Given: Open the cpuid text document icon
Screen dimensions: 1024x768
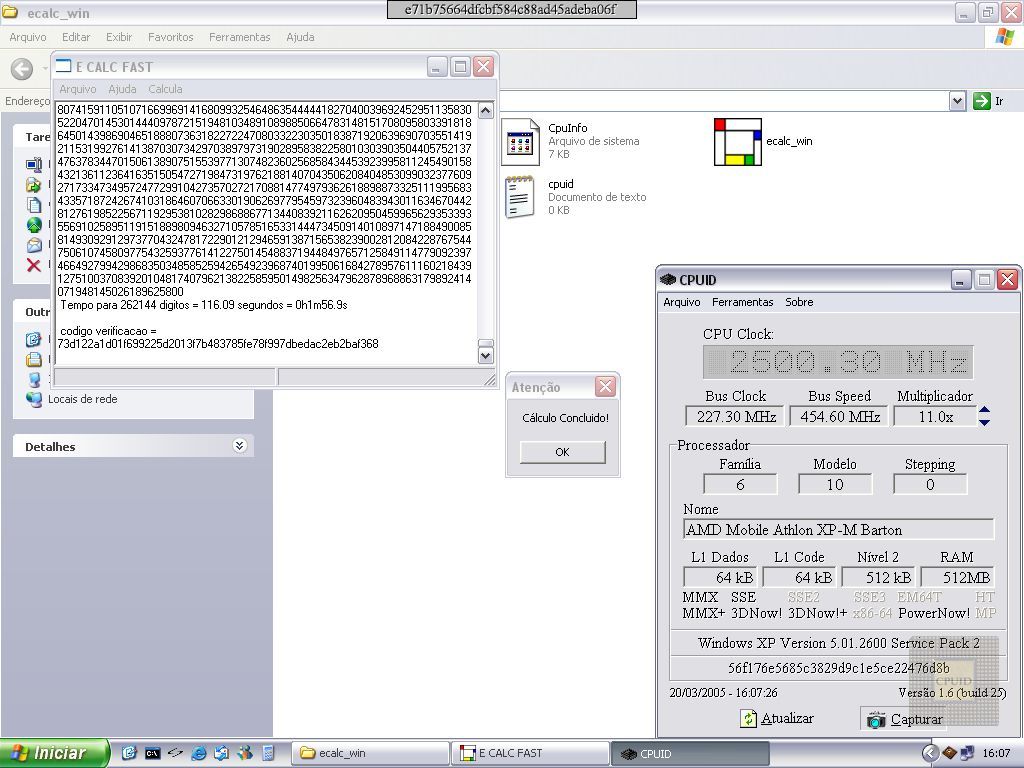Looking at the screenshot, I should click(x=520, y=197).
